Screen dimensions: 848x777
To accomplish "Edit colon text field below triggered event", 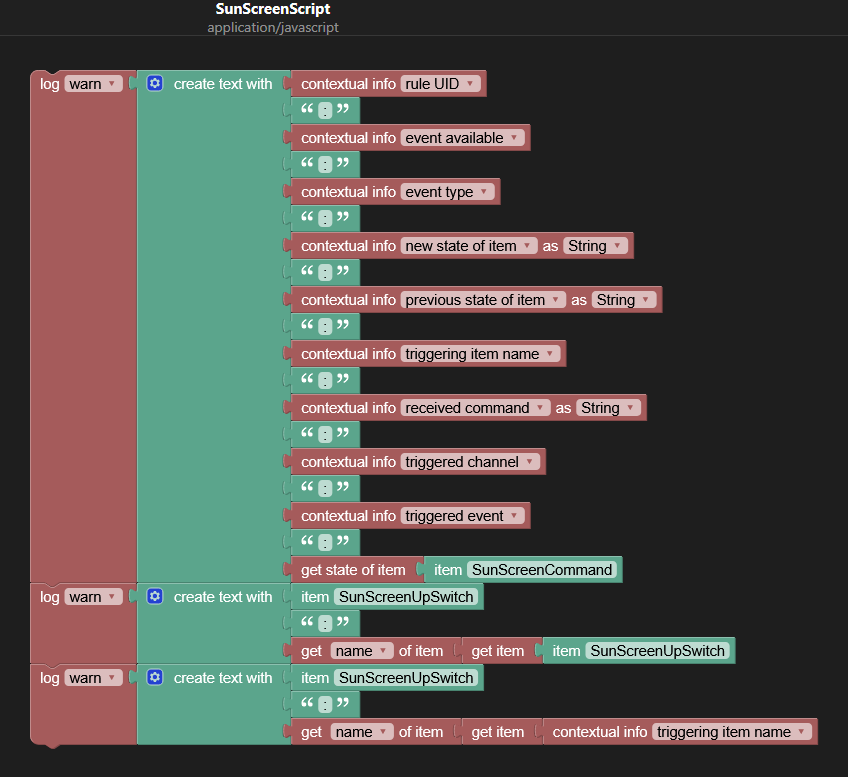I will [325, 543].
